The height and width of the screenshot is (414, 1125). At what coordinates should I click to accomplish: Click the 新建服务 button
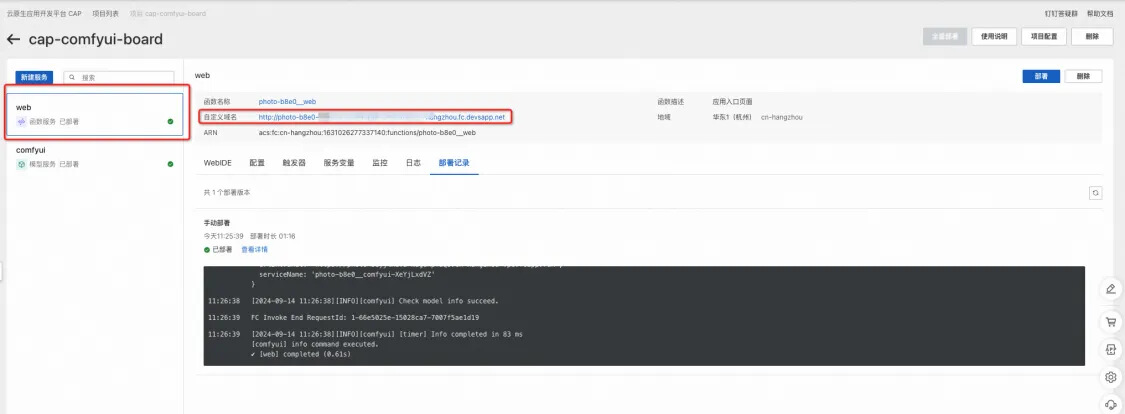point(34,77)
